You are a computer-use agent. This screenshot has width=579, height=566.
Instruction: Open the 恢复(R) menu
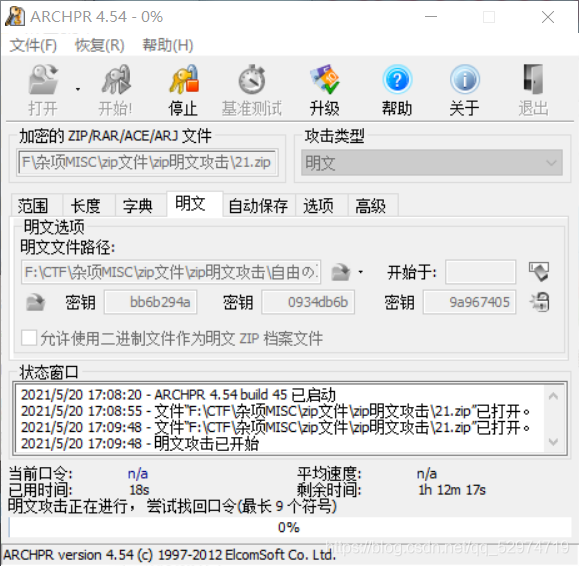coord(100,45)
